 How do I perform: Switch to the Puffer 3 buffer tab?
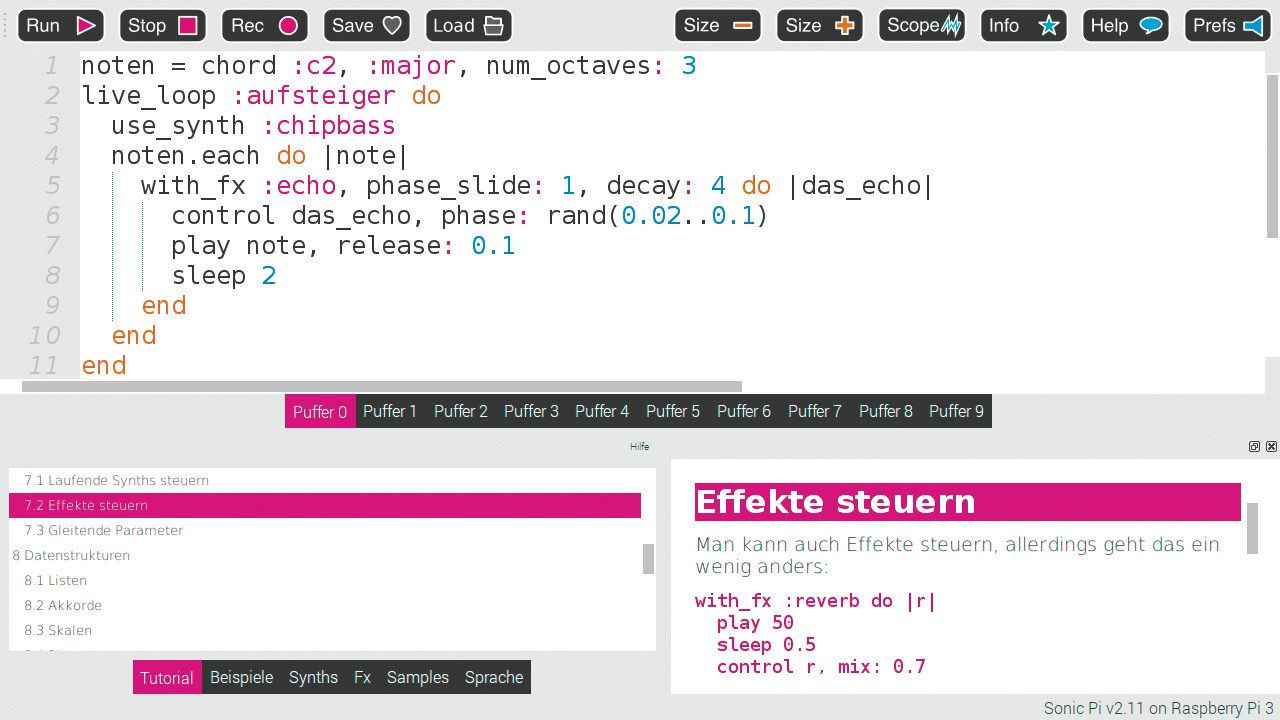point(531,411)
